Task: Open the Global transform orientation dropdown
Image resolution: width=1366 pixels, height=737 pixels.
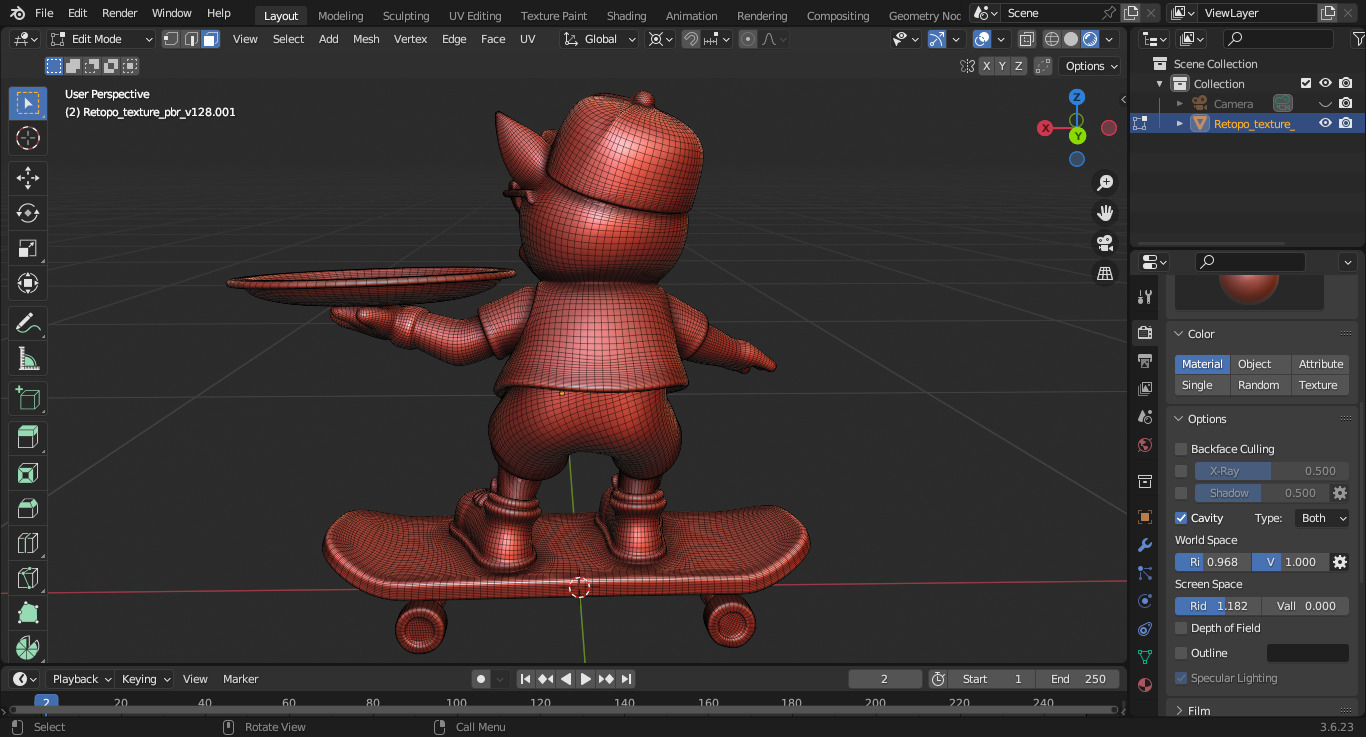Action: click(599, 39)
